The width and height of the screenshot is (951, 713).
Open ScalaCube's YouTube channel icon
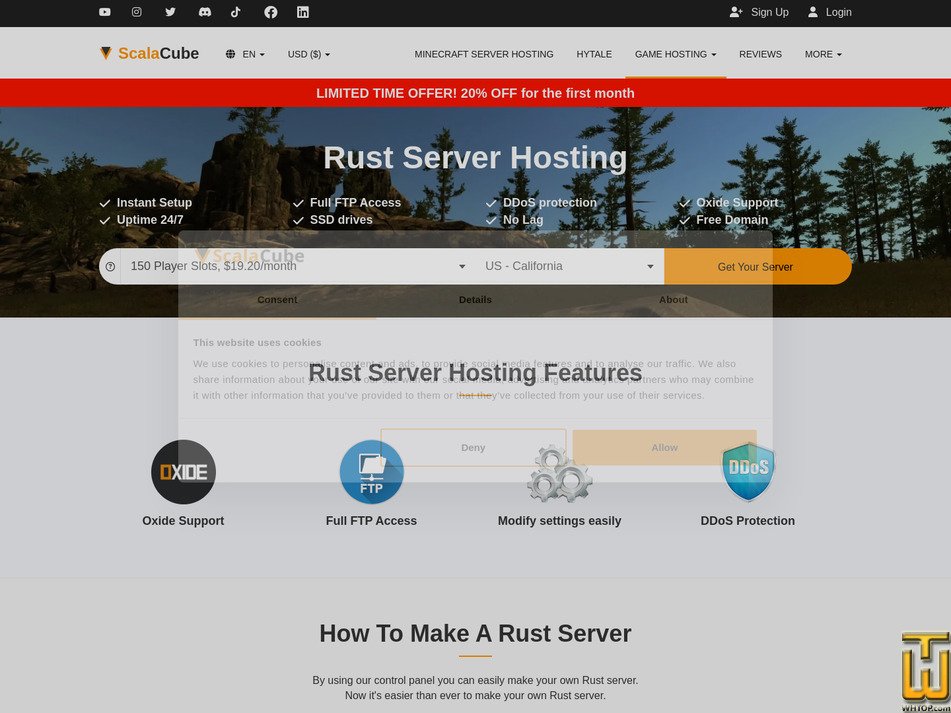104,12
